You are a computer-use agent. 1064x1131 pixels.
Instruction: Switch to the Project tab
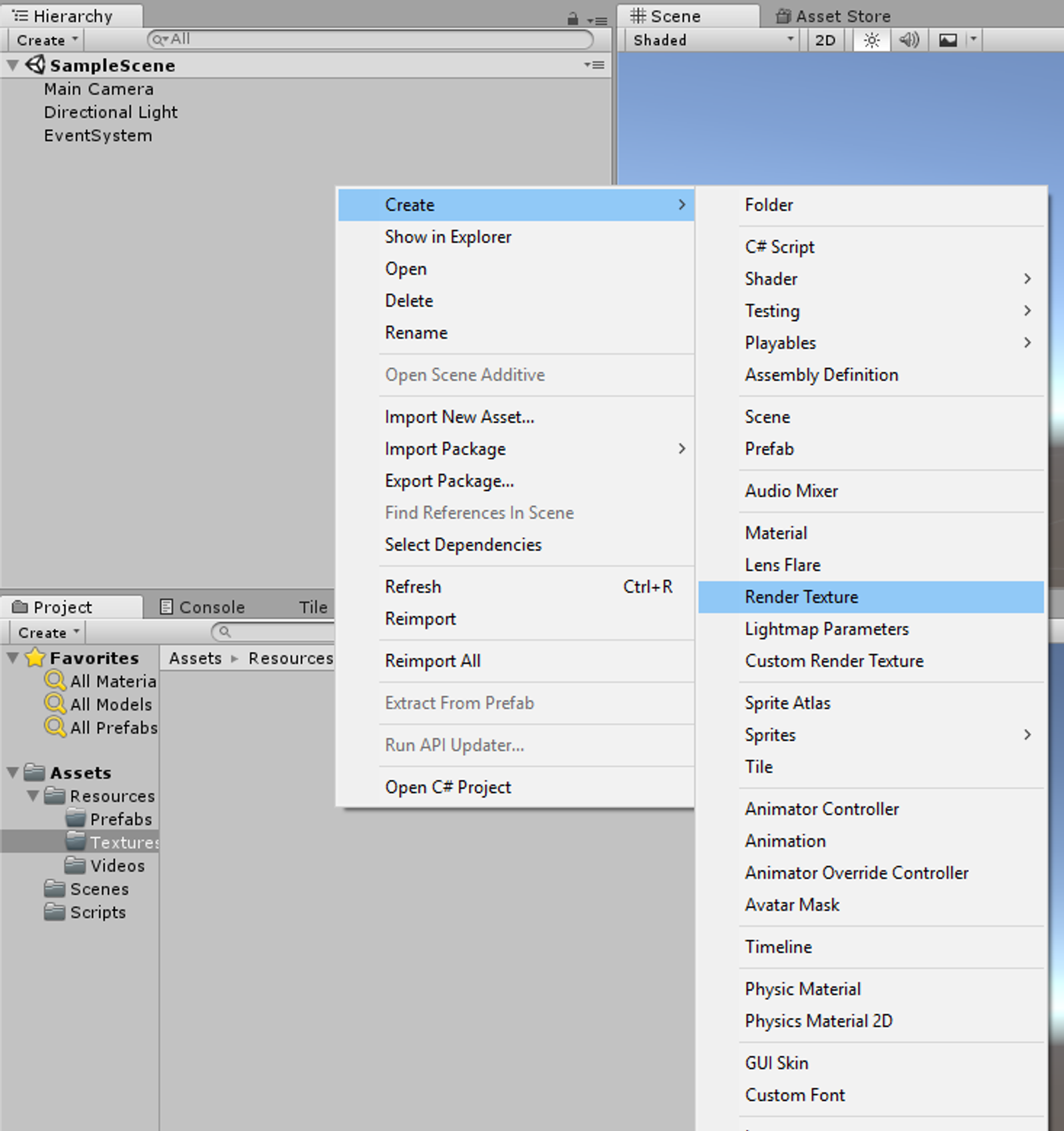coord(71,607)
